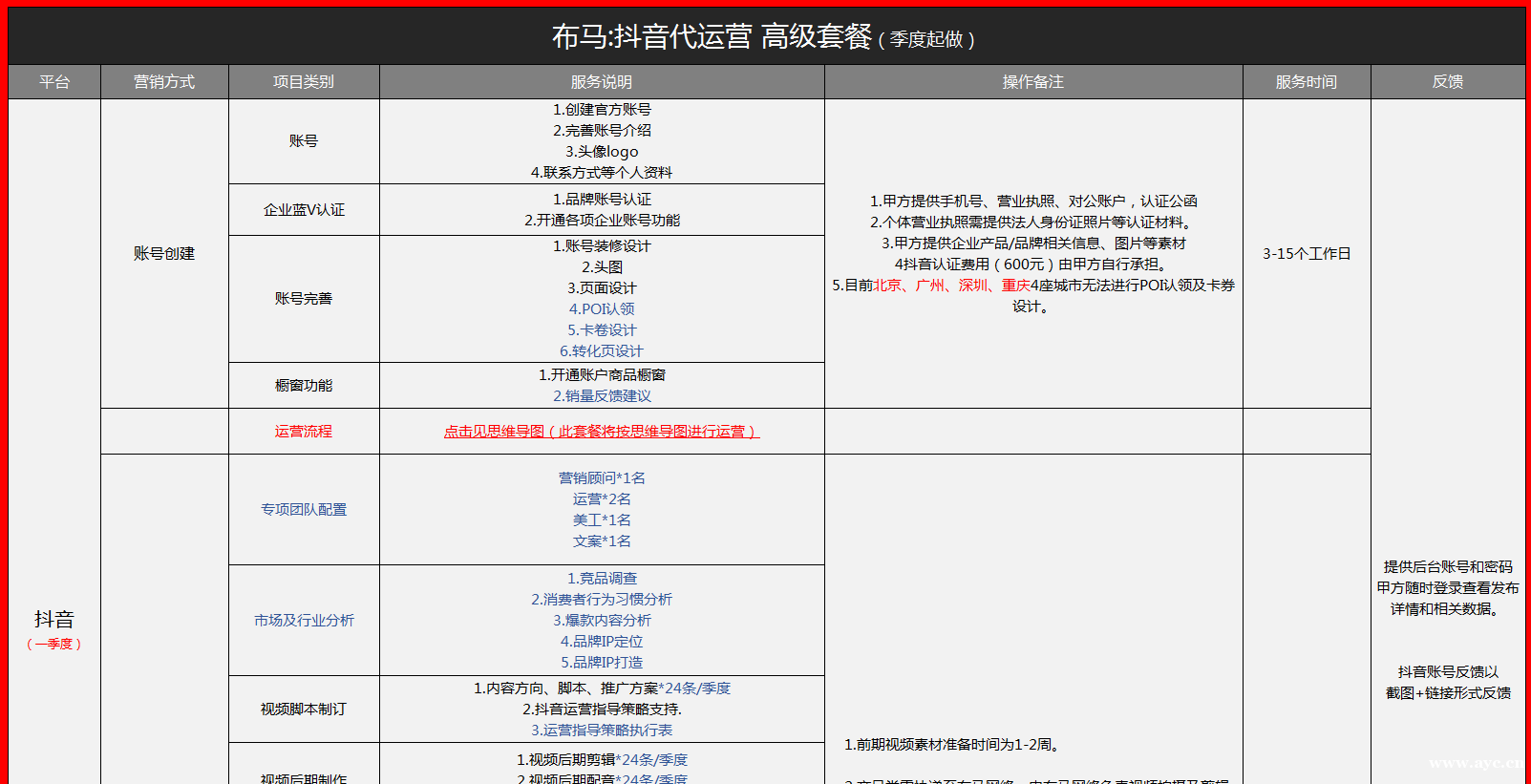Image resolution: width=1531 pixels, height=784 pixels.
Task: Click the 平台 column header
Action: click(x=54, y=82)
